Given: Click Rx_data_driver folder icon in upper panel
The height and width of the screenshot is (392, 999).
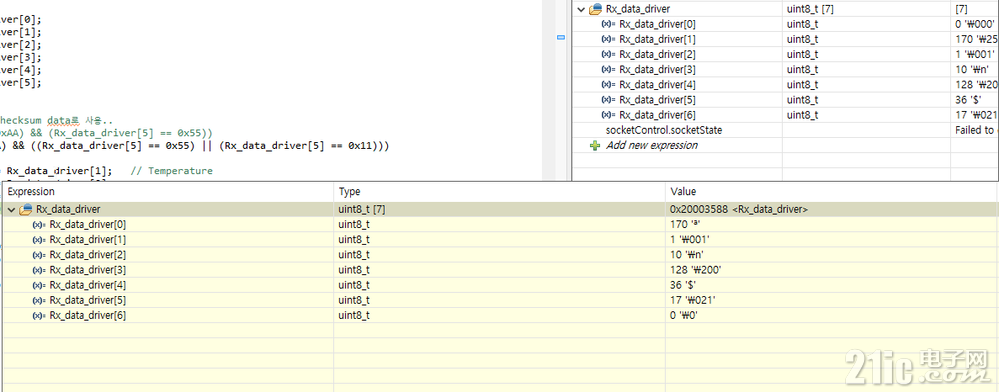Looking at the screenshot, I should [596, 9].
